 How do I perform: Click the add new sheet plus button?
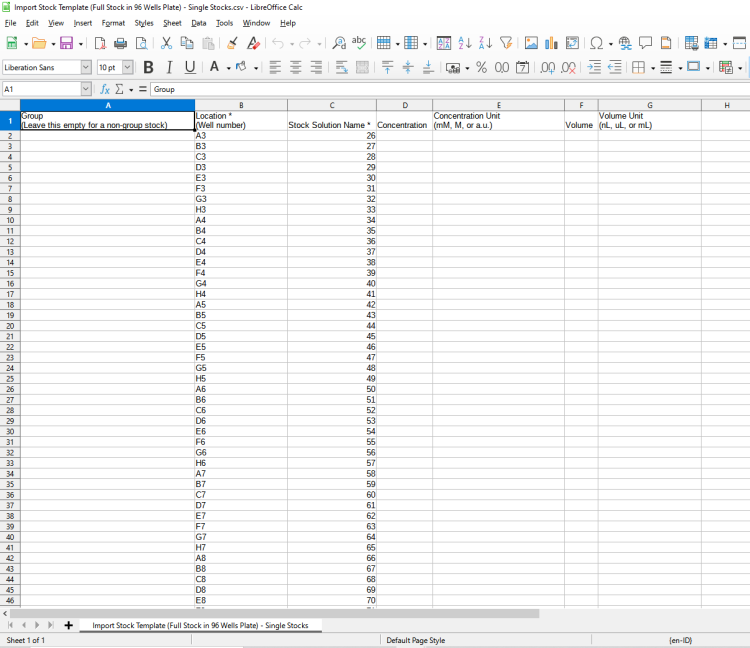pyautogui.click(x=68, y=625)
